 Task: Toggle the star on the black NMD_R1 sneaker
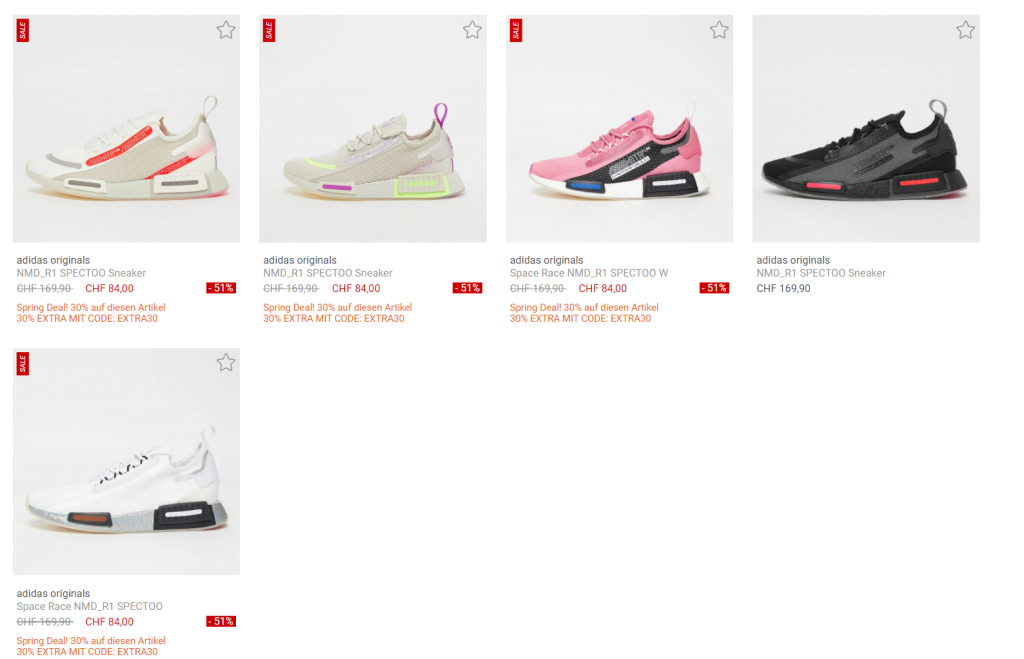click(965, 30)
